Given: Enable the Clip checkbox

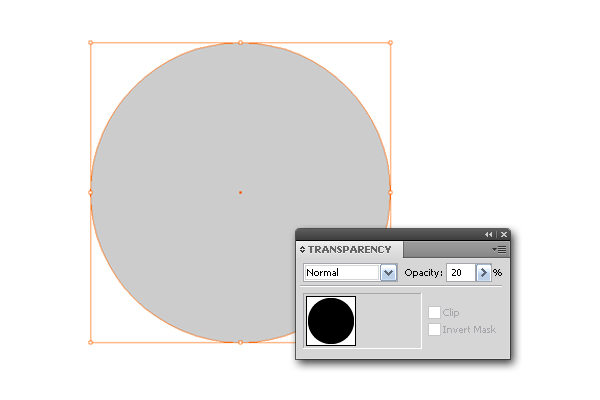Looking at the screenshot, I should tap(434, 312).
